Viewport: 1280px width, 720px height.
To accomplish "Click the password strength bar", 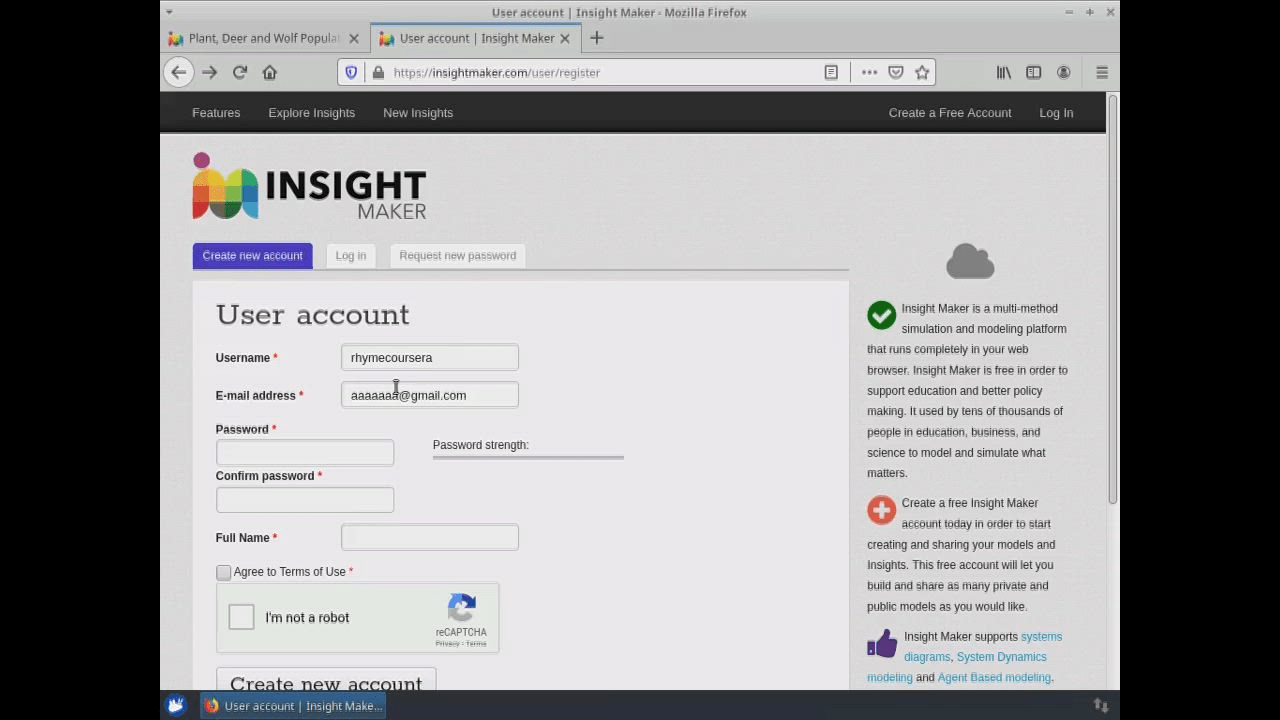I will [528, 458].
